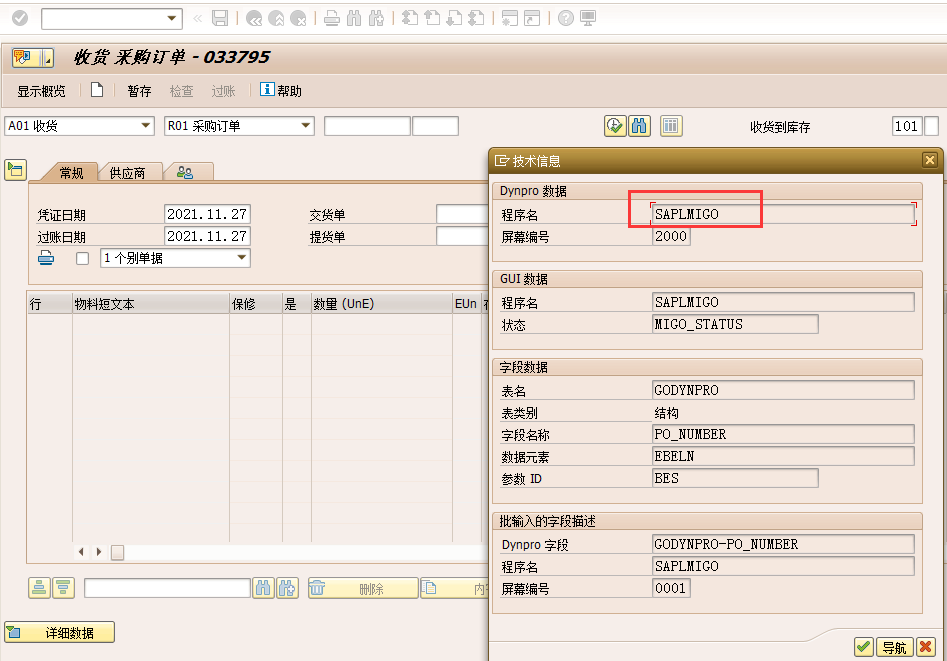The image size is (947, 661).
Task: Click the 详细数据 button
Action: [x=60, y=632]
